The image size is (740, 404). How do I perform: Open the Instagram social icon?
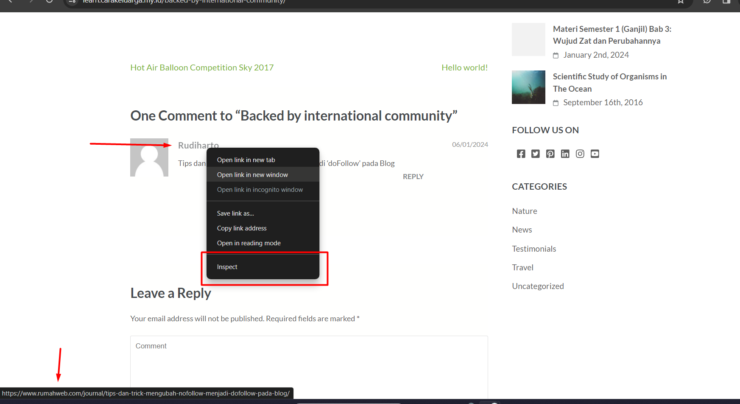pyautogui.click(x=580, y=154)
